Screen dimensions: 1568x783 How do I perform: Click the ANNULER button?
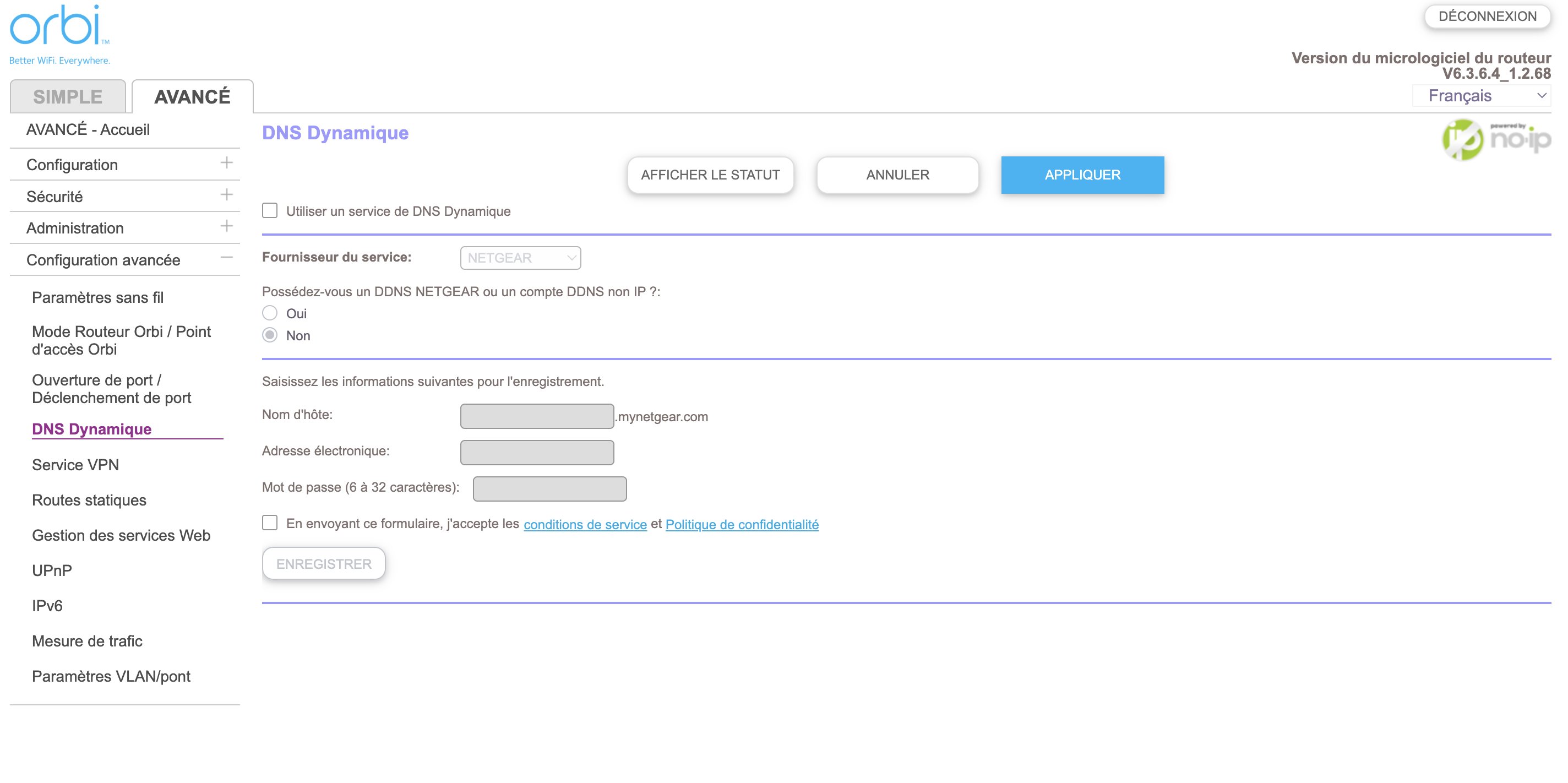coord(898,175)
